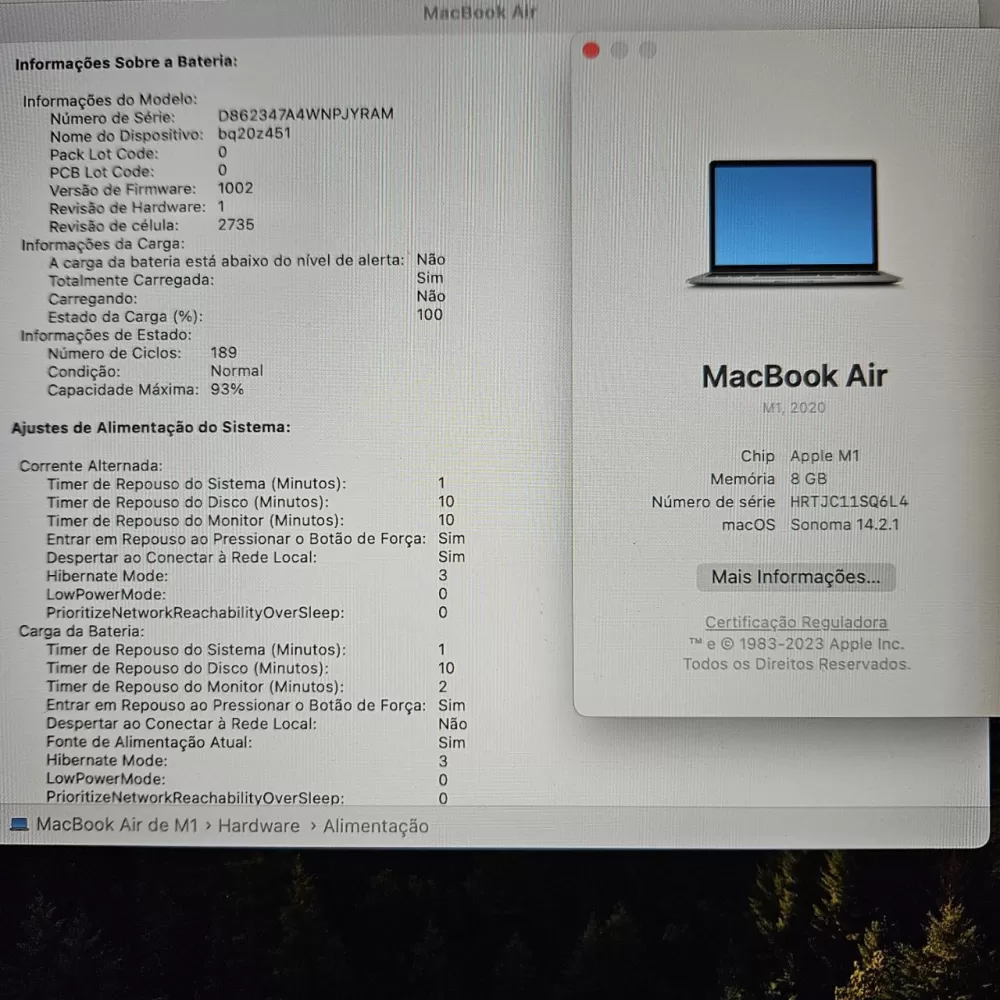
Task: Click the 'M1, 2020' model subtitle
Action: [x=793, y=407]
